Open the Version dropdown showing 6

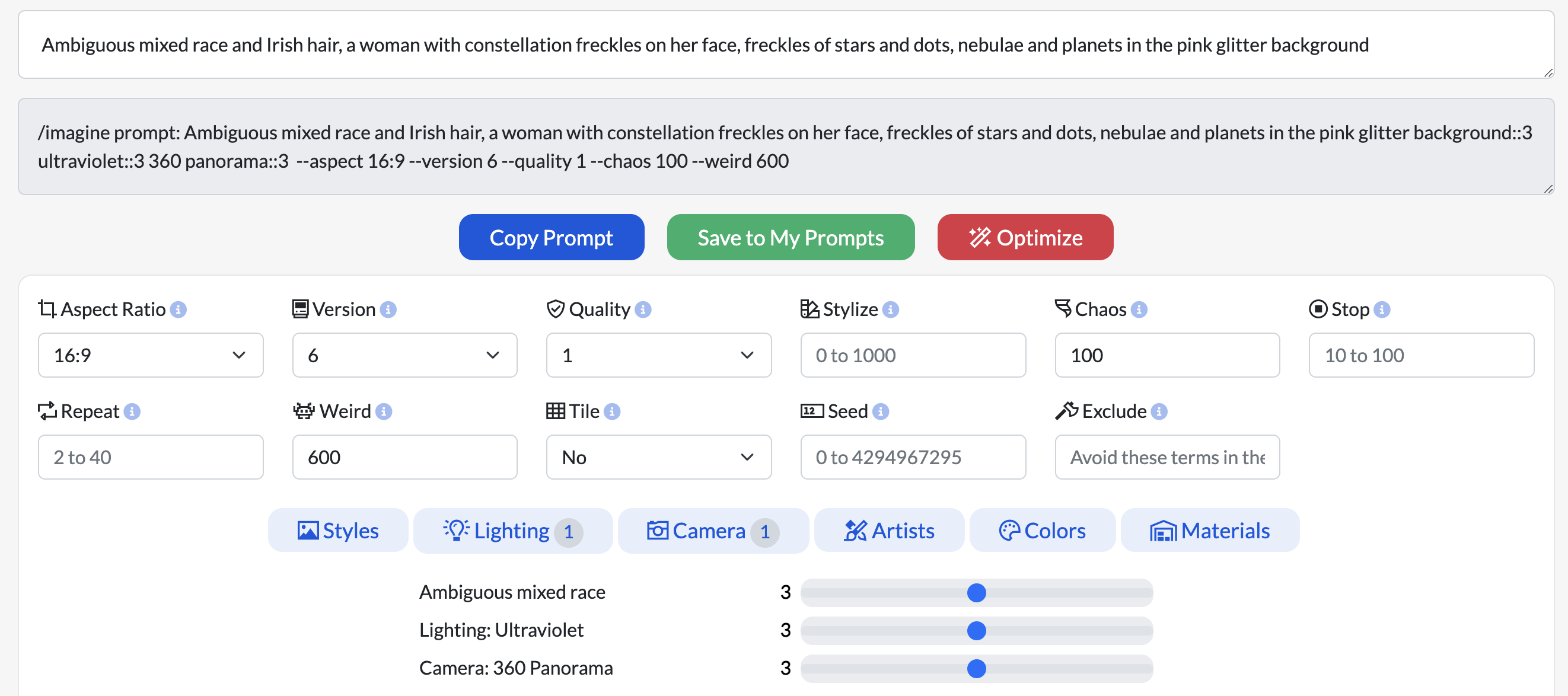404,355
